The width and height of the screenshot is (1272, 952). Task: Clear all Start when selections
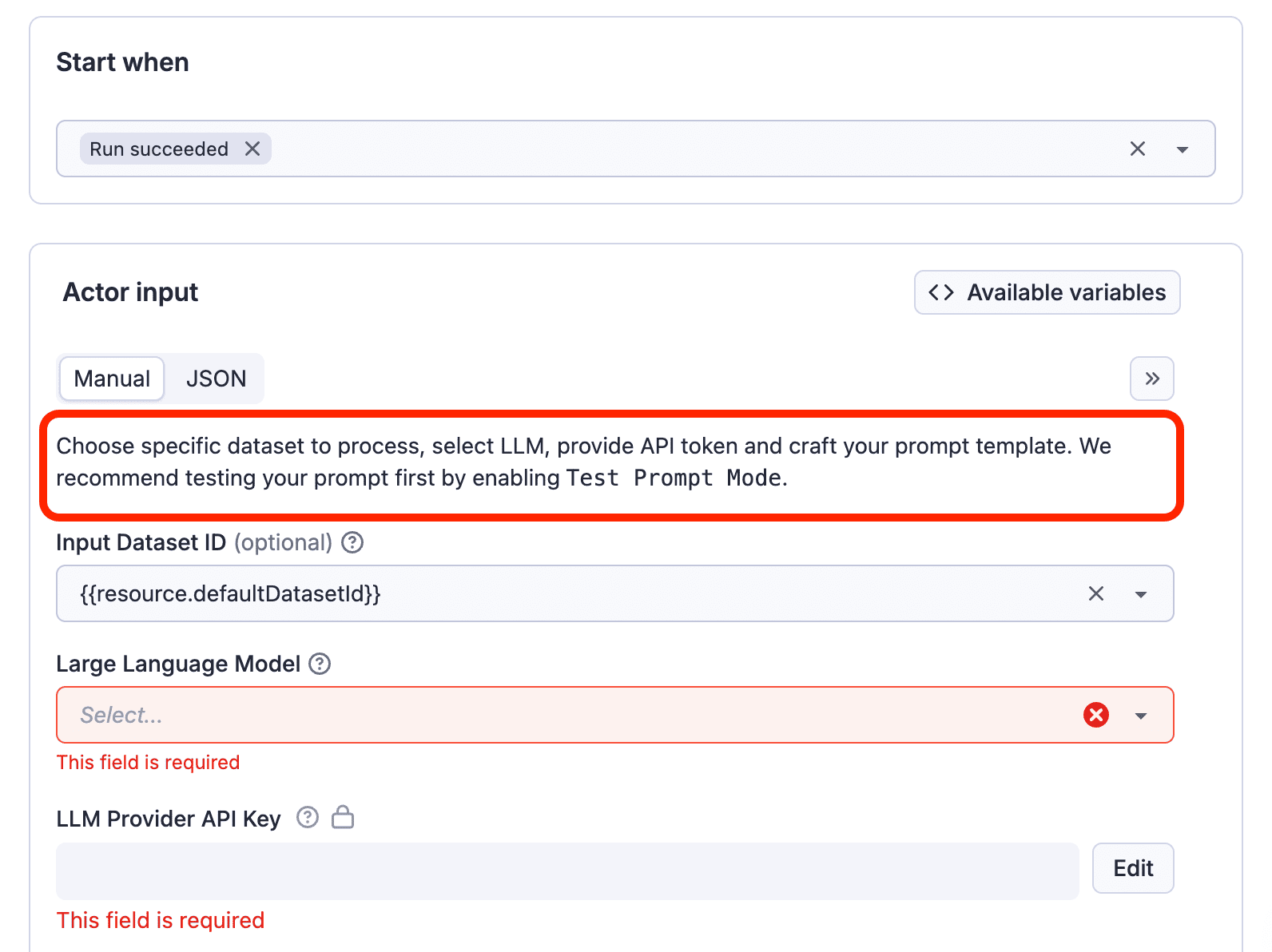1138,149
